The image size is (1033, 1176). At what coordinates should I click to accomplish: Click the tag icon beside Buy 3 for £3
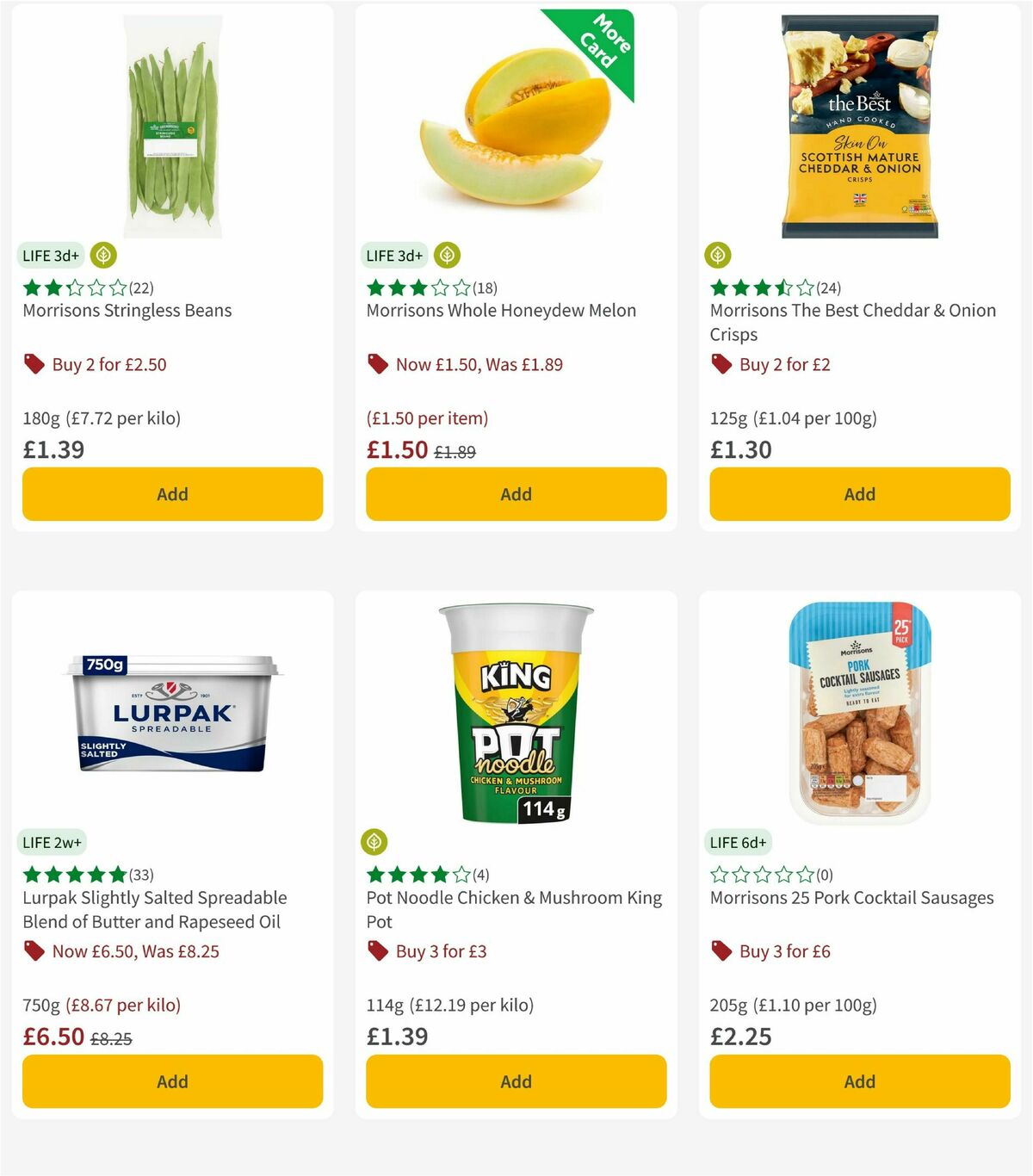click(x=376, y=951)
